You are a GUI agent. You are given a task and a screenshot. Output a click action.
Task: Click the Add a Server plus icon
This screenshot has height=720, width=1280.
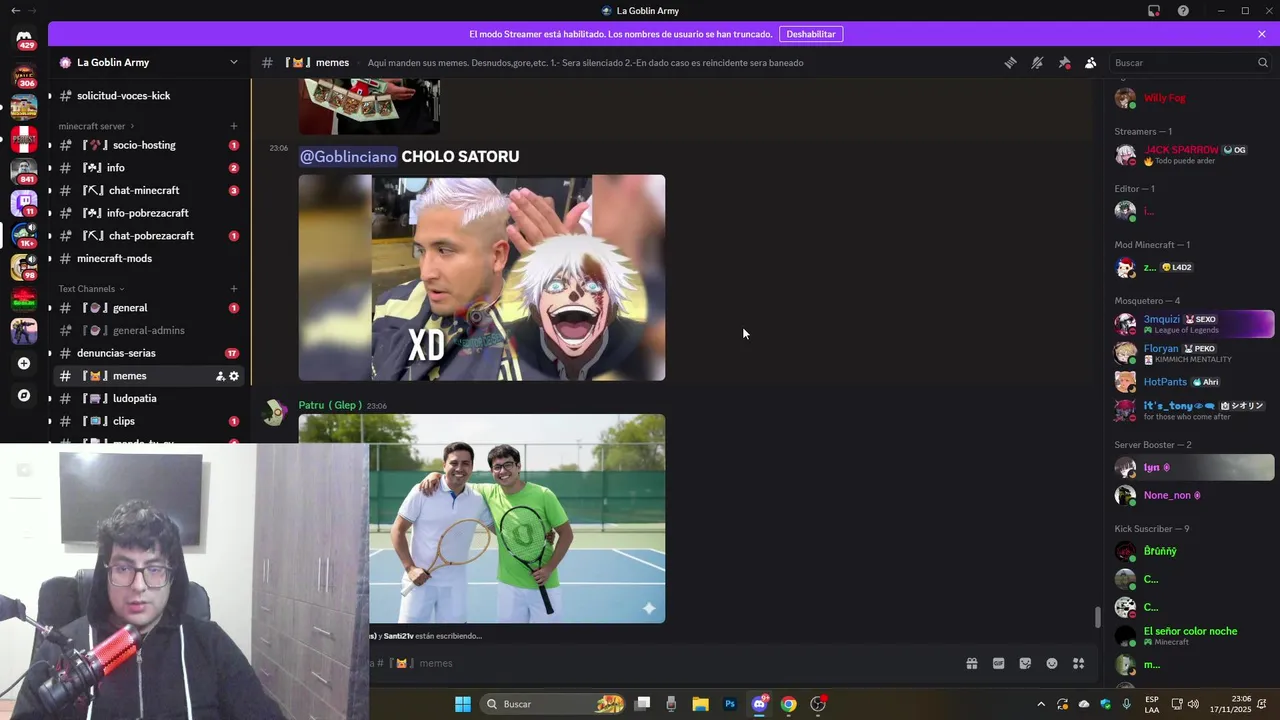point(24,363)
